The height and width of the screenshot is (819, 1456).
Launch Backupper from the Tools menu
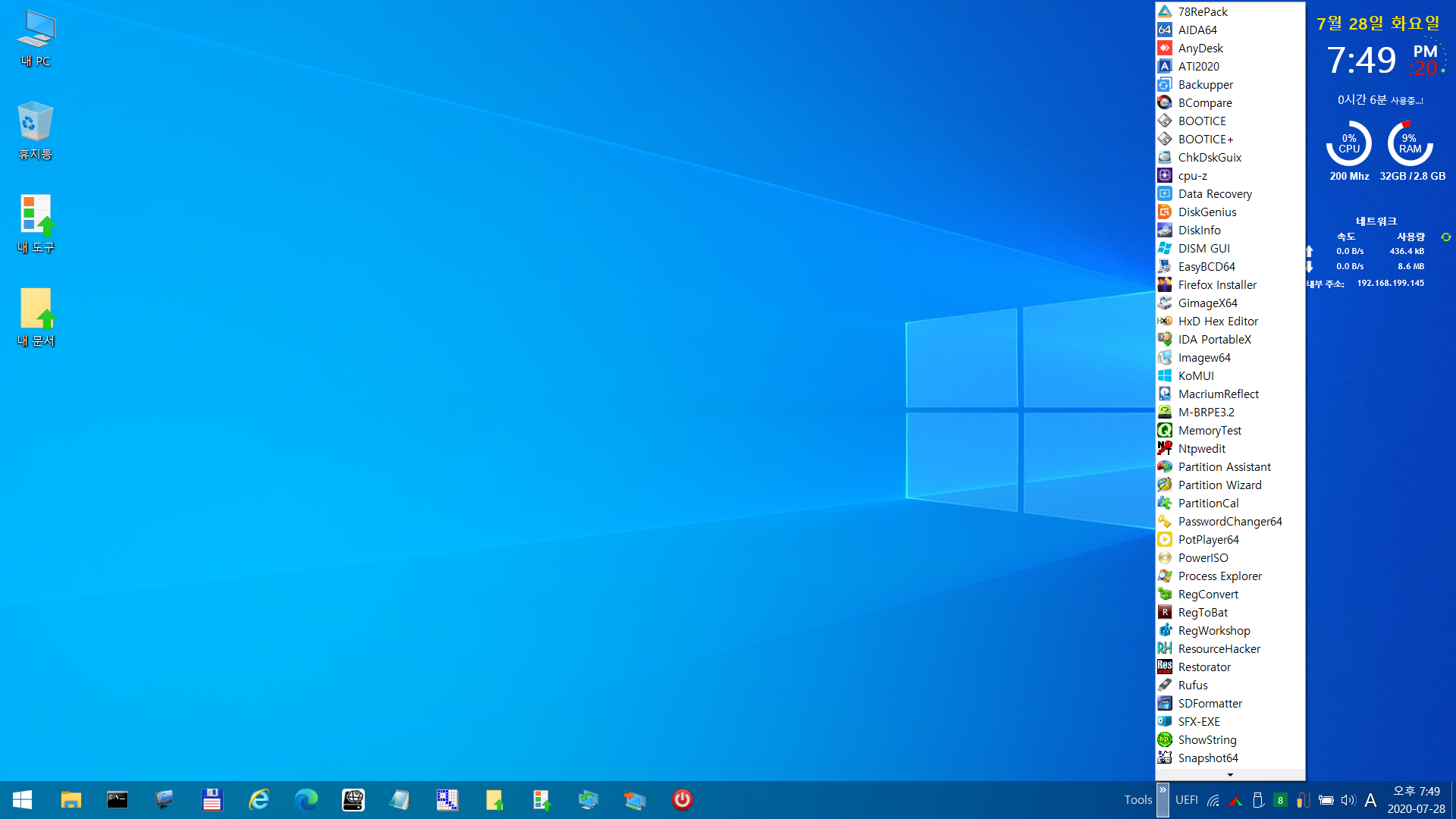(1230, 84)
